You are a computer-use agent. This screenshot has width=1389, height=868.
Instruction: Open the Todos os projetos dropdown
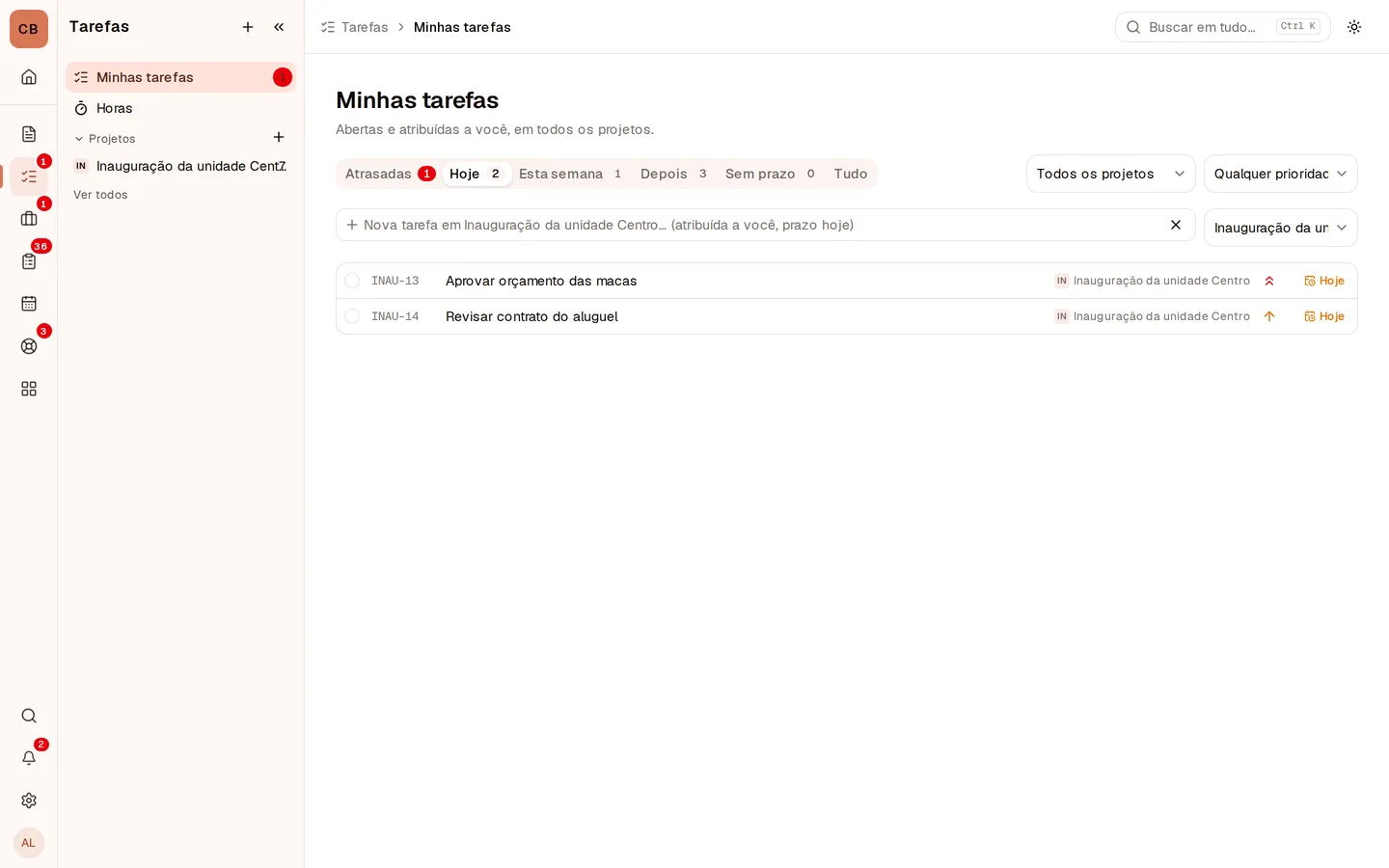(1111, 174)
